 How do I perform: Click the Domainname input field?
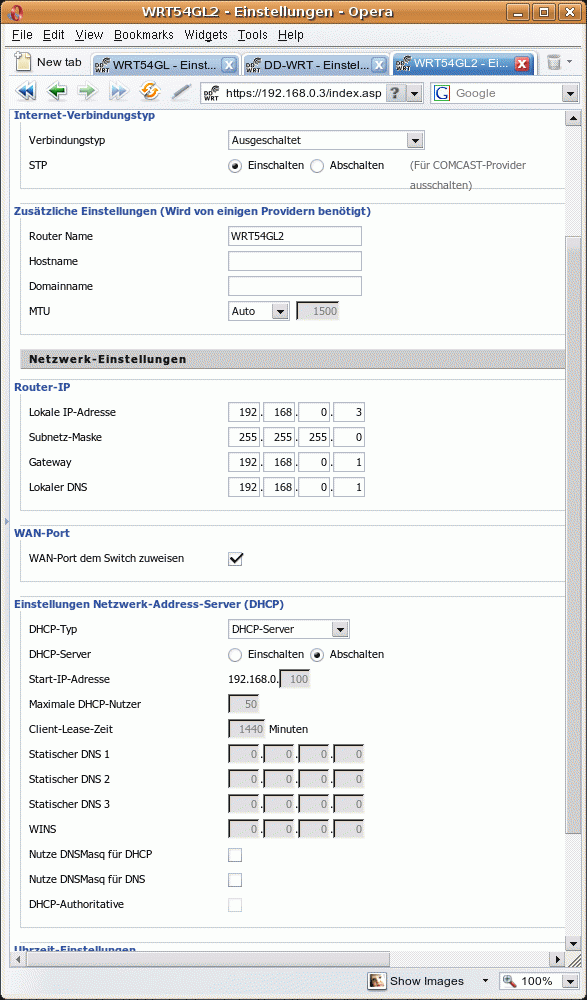(295, 286)
